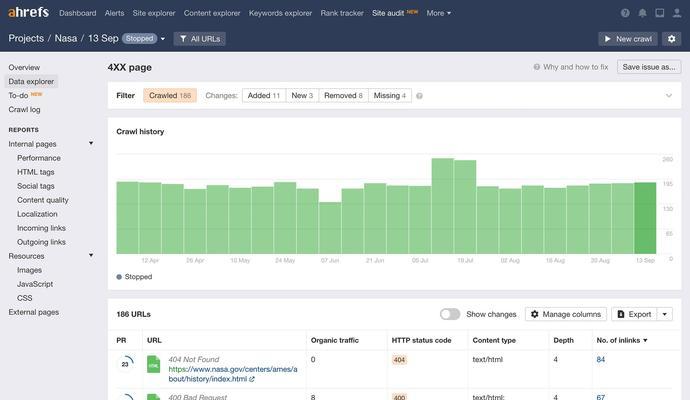Select the Crawled 186 filter

click(x=170, y=95)
